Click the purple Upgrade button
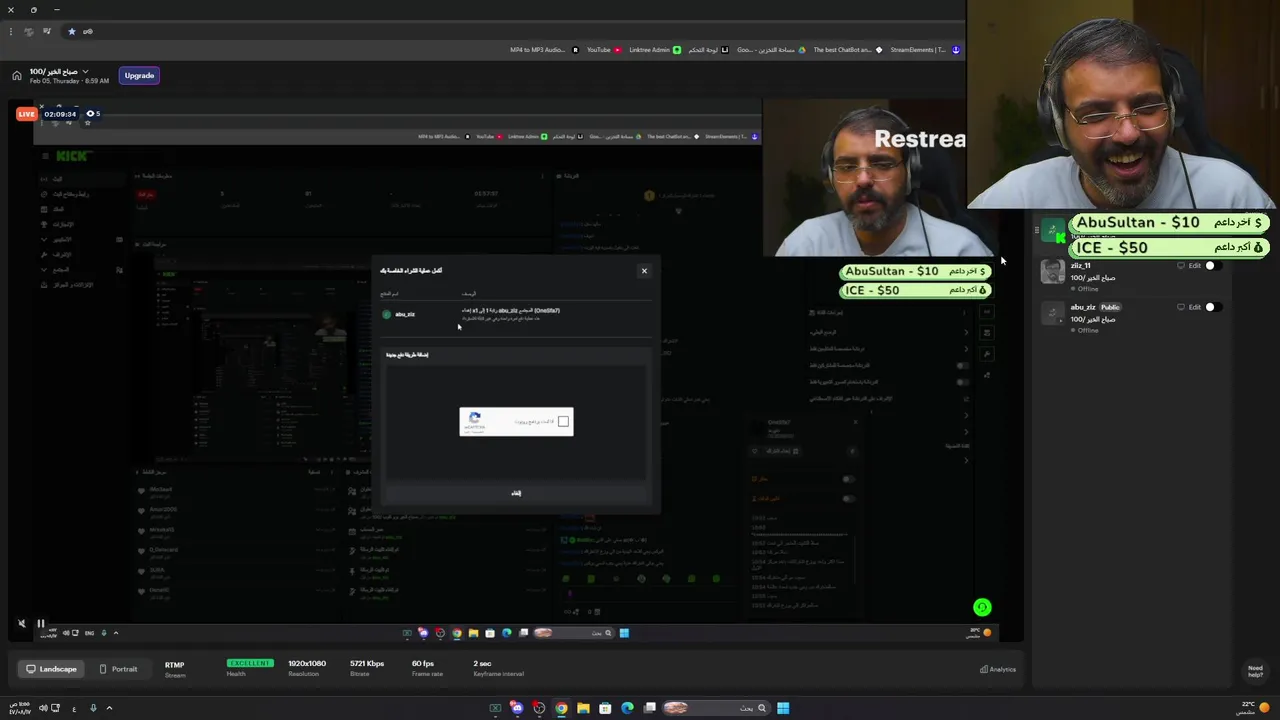 [139, 76]
